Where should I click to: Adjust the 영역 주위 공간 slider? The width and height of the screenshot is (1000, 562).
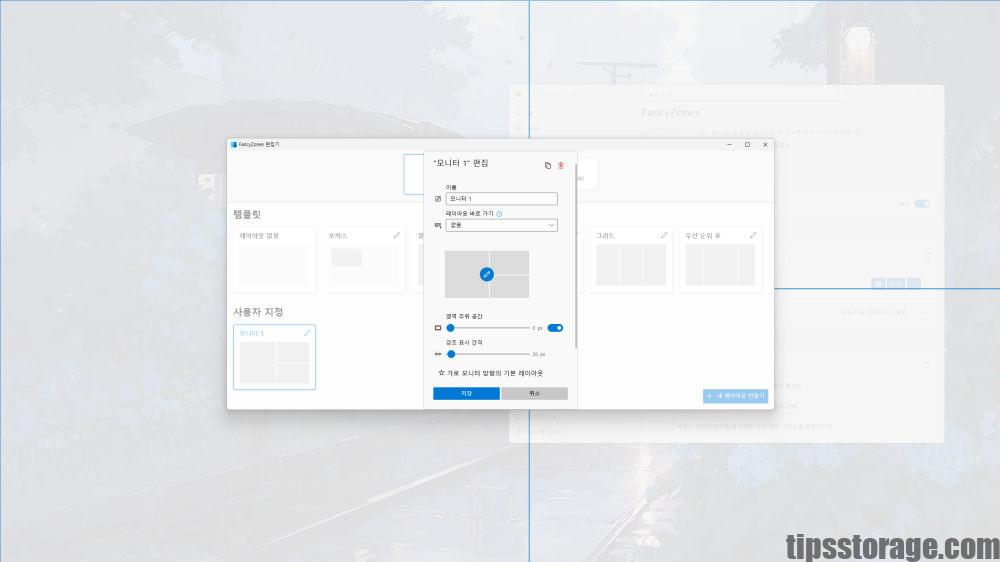[x=490, y=328]
